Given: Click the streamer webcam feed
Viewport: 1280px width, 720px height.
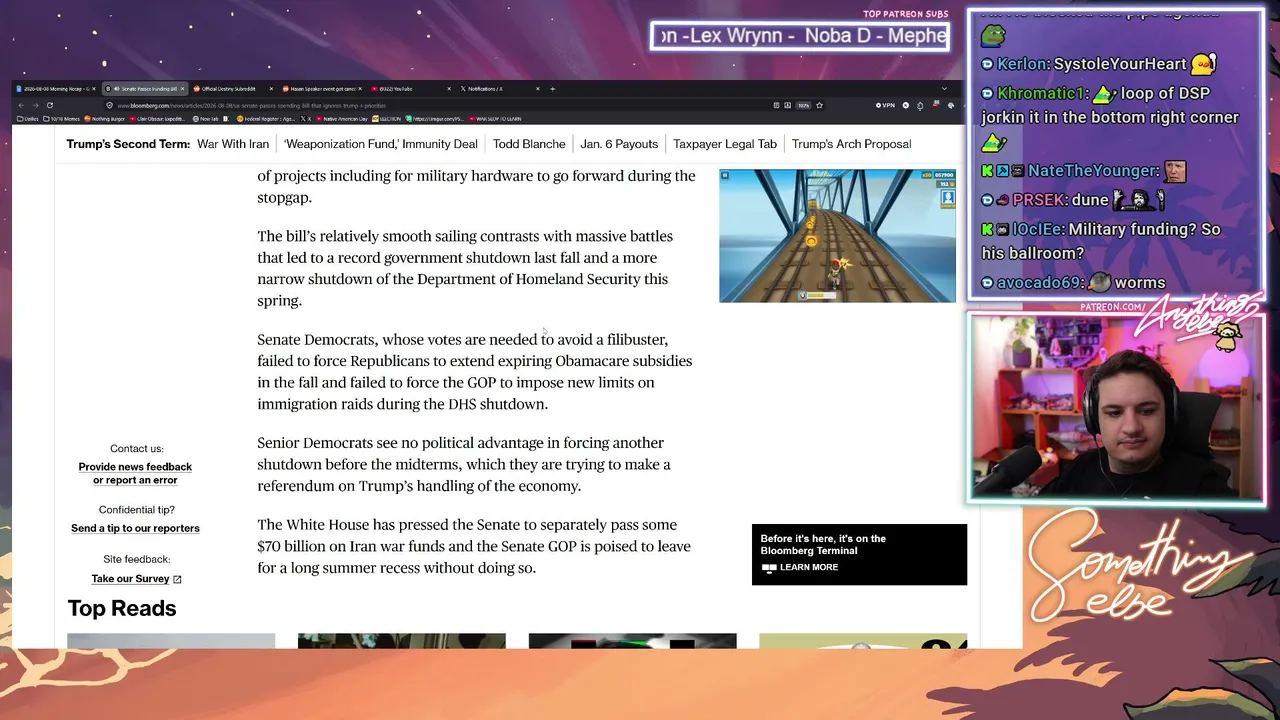Looking at the screenshot, I should [1116, 408].
